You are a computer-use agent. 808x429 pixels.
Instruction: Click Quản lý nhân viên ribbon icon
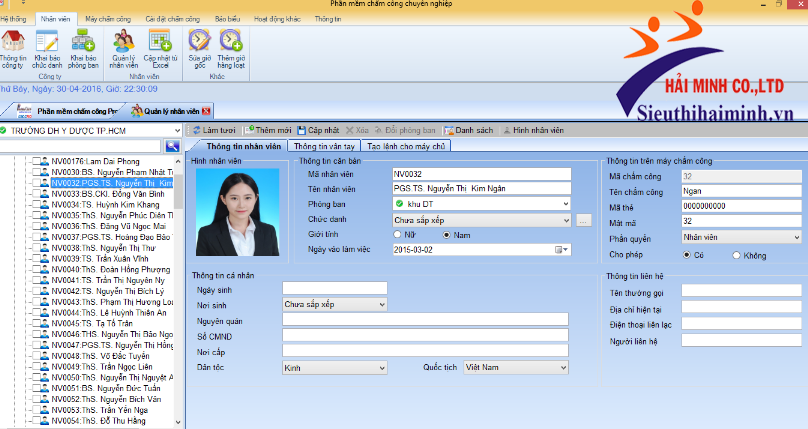(124, 47)
